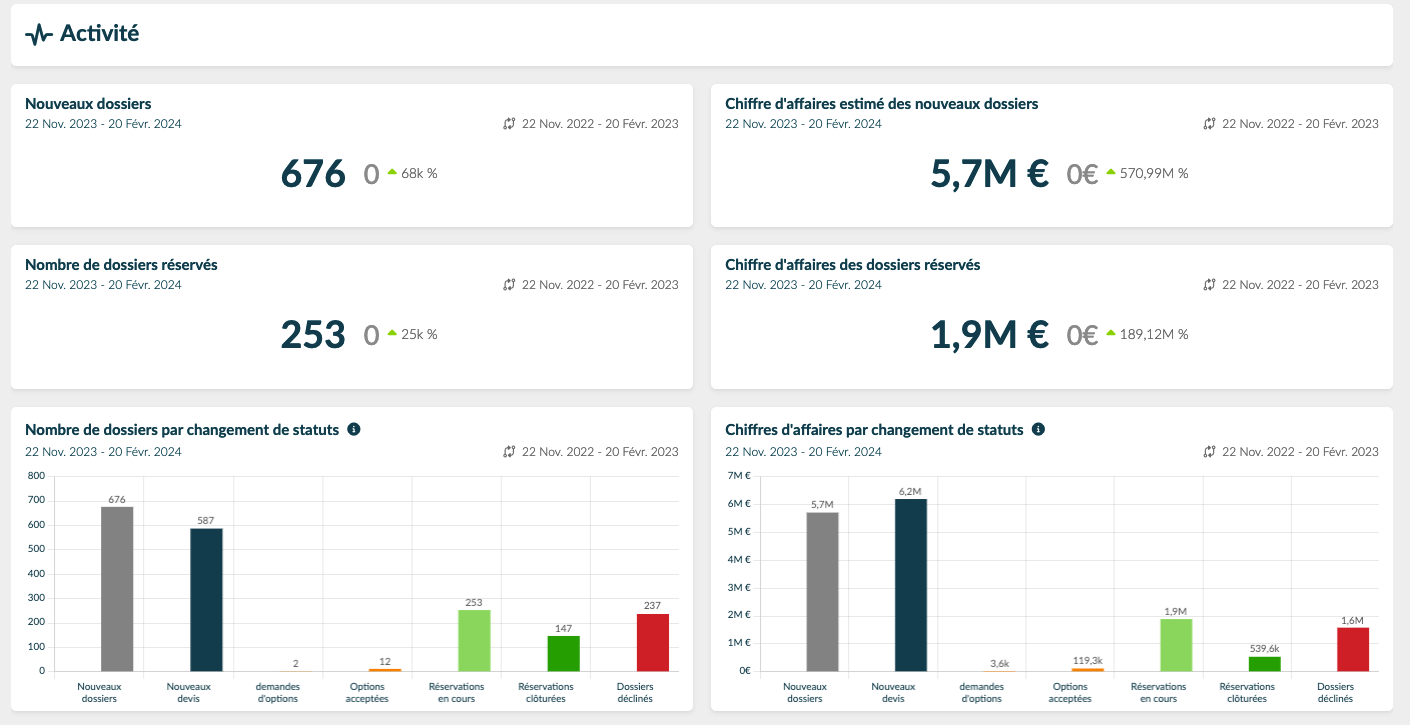The image size is (1410, 725).
Task: Click info icon beside Chiffres d'affaires chart title
Action: coord(1038,429)
